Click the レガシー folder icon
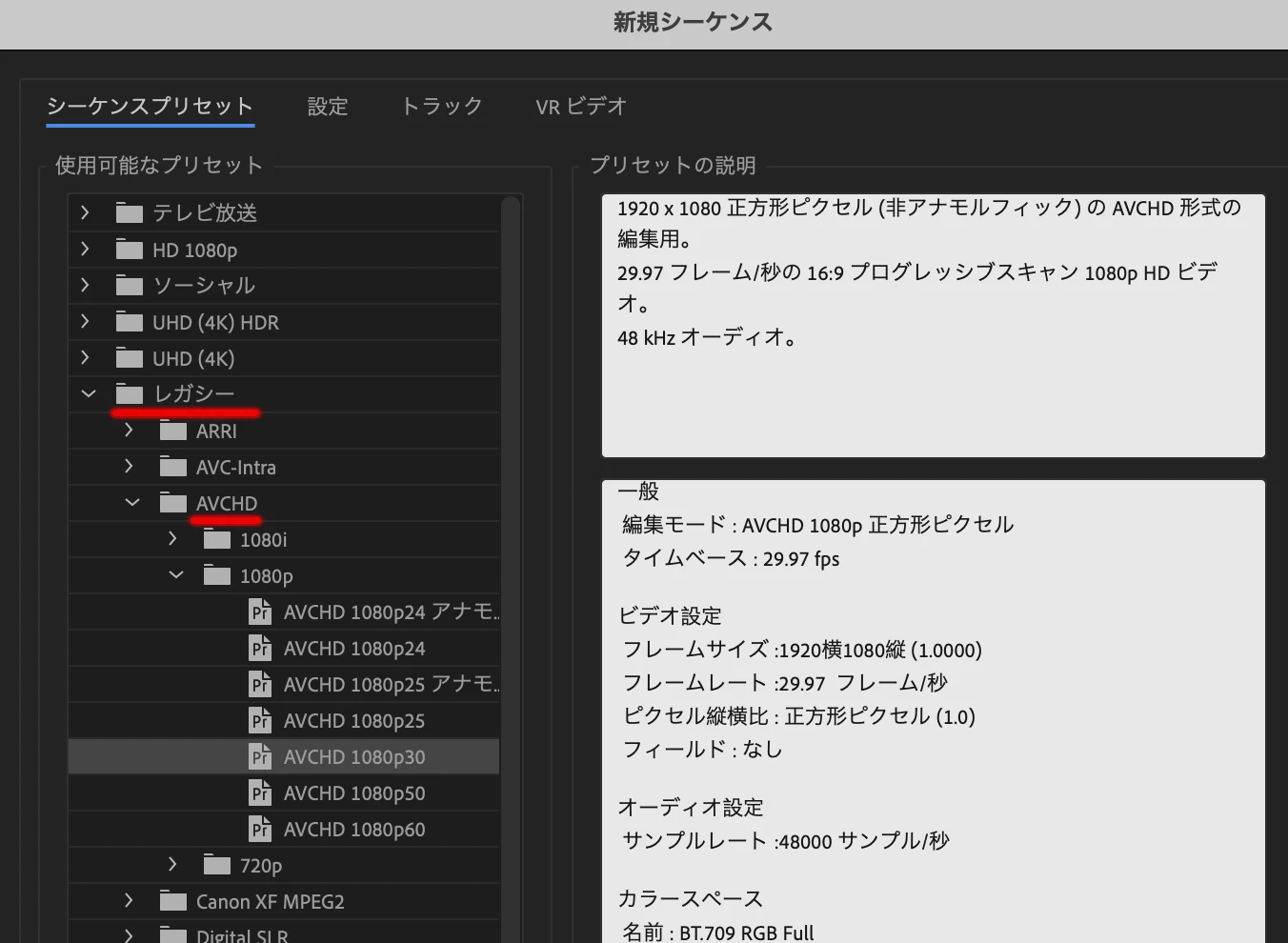The height and width of the screenshot is (943, 1288). point(129,393)
